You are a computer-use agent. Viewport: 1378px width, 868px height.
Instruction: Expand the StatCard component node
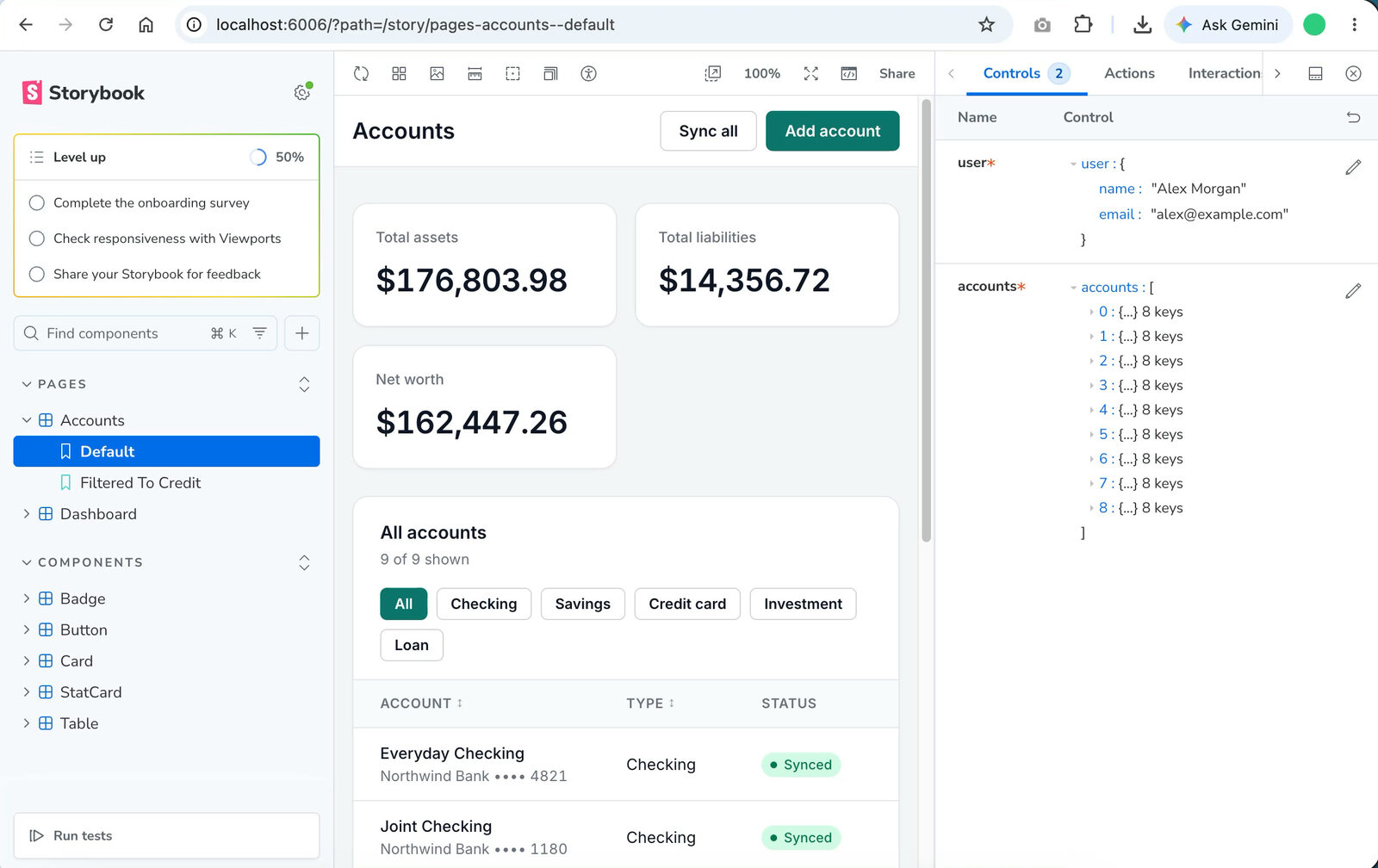26,692
